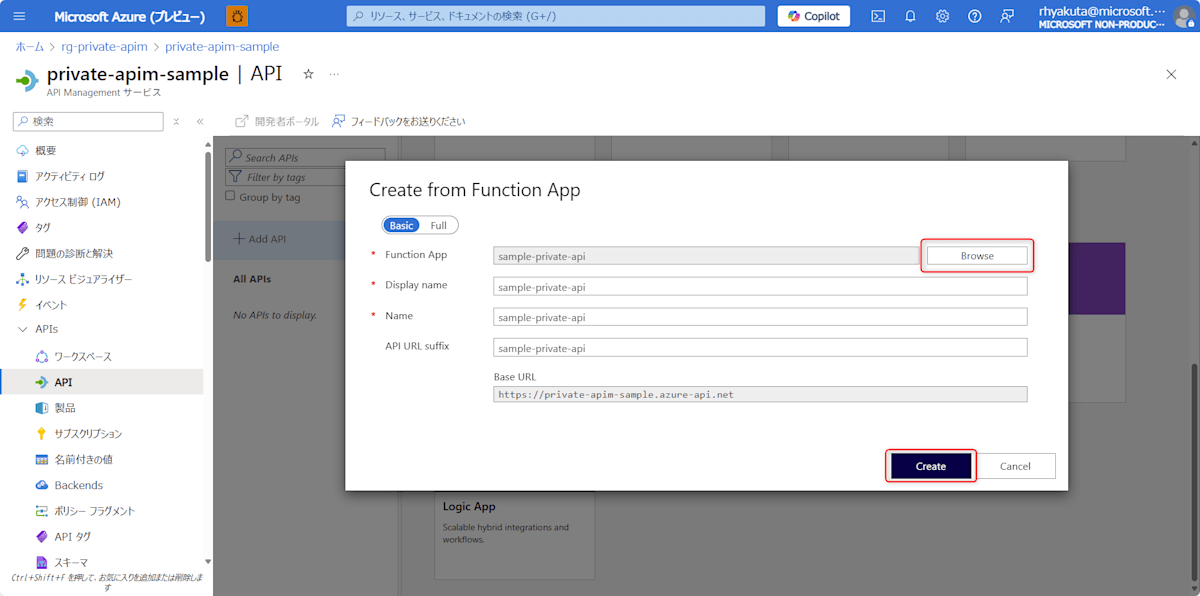The image size is (1200, 596).
Task: Open the feedback icon in the header
Action: [1007, 16]
